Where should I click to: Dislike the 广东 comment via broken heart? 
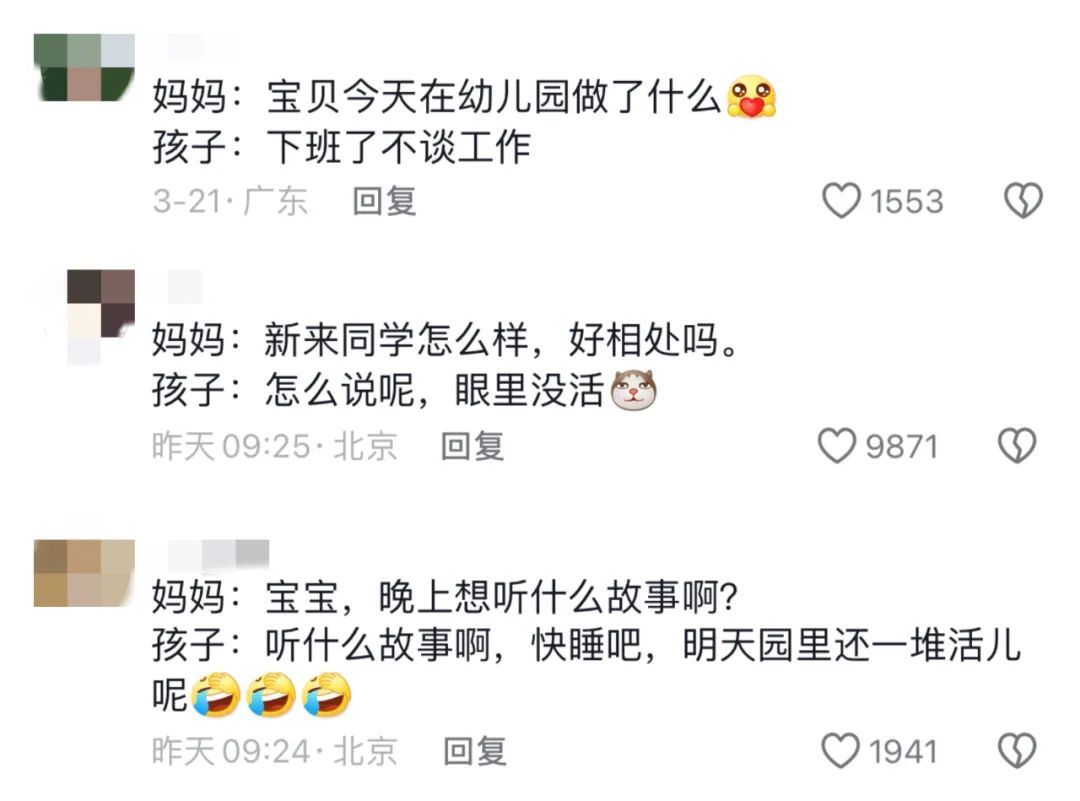(1023, 201)
